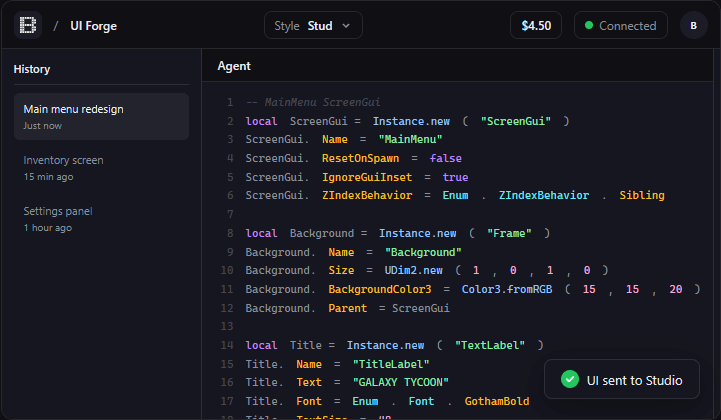Select Main menu redesign history entry
The height and width of the screenshot is (420, 721).
(x=101, y=116)
